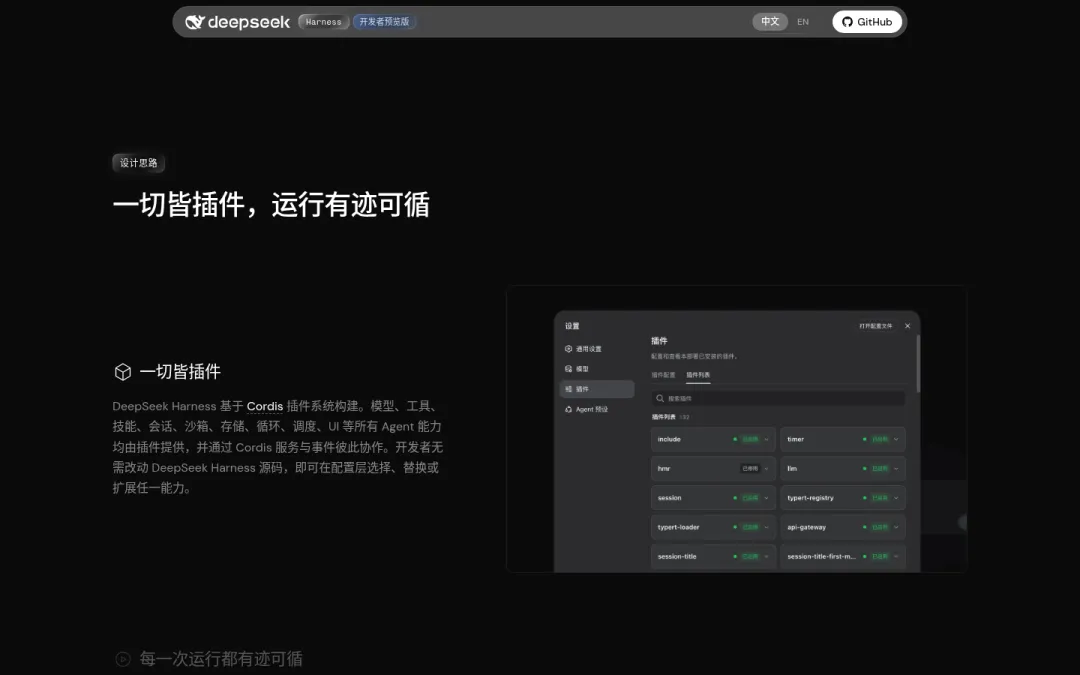The height and width of the screenshot is (675, 1080).
Task: Expand the llm plugin chevron
Action: pos(896,468)
